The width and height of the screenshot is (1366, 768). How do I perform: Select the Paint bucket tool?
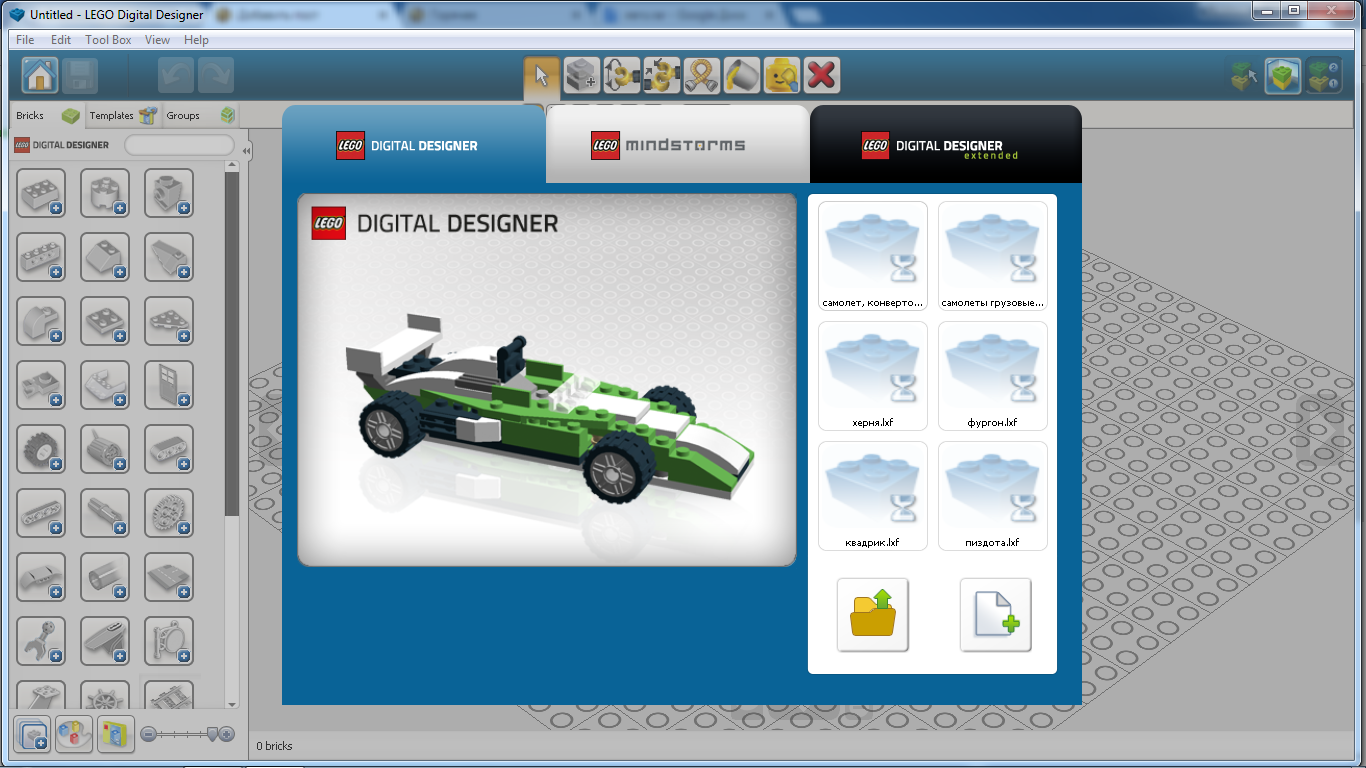coord(742,75)
